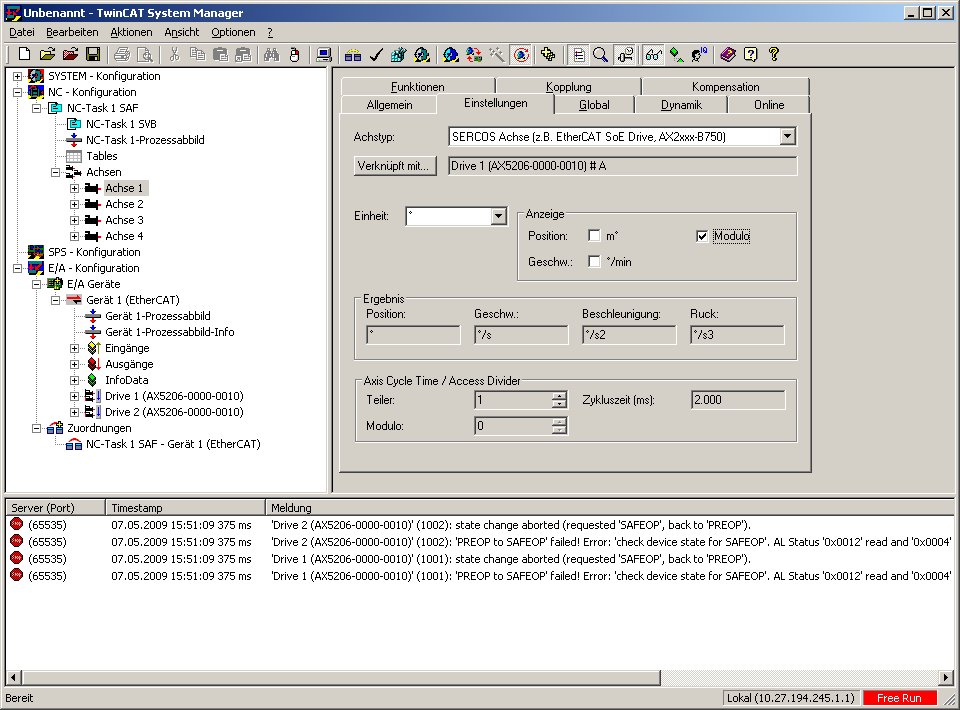This screenshot has width=960, height=710.
Task: Expand the SYSTEM - Konfiguration node
Action: click(x=17, y=76)
